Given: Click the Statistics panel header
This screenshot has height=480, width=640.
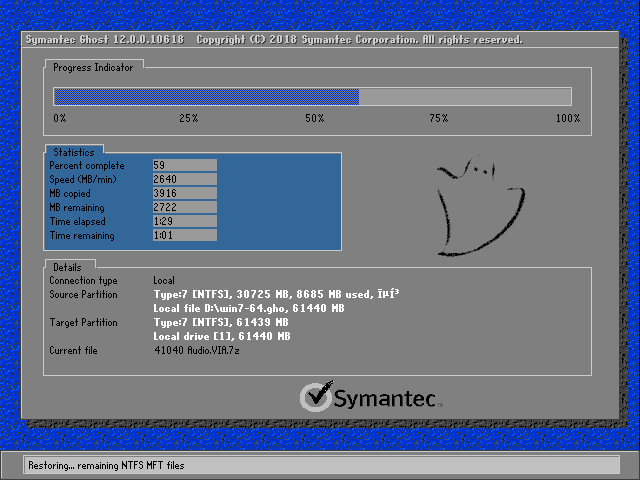Looking at the screenshot, I should [74, 152].
